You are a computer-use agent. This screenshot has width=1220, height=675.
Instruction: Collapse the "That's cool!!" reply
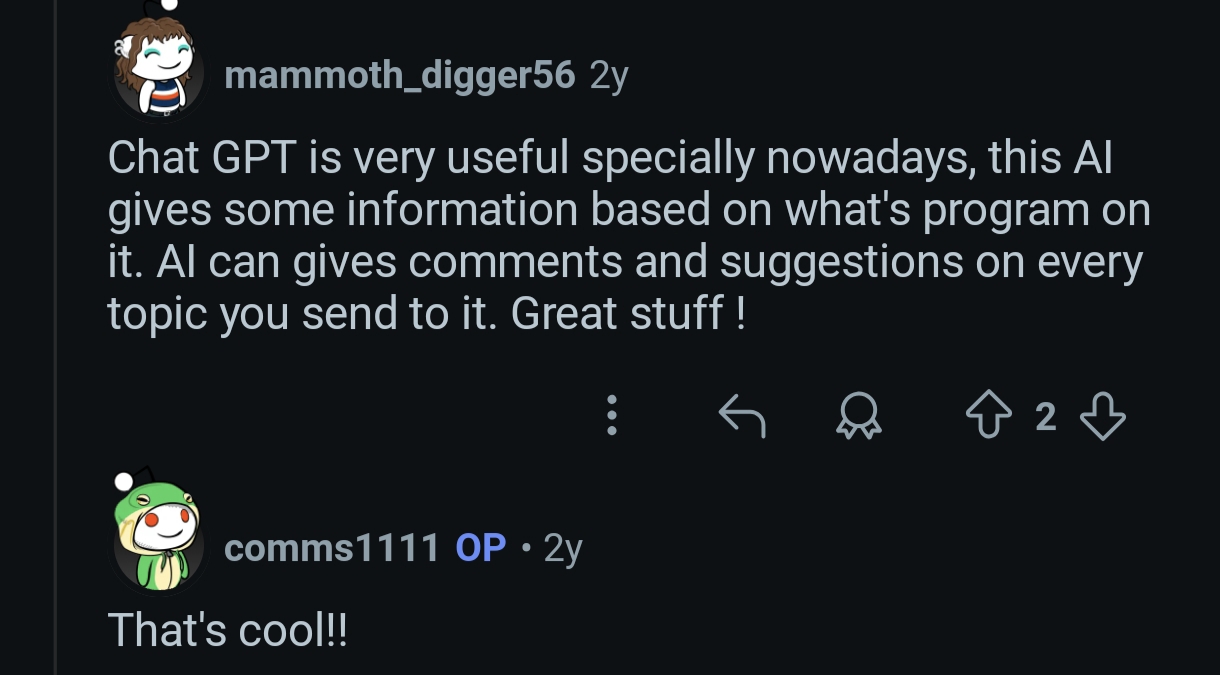click(x=227, y=630)
